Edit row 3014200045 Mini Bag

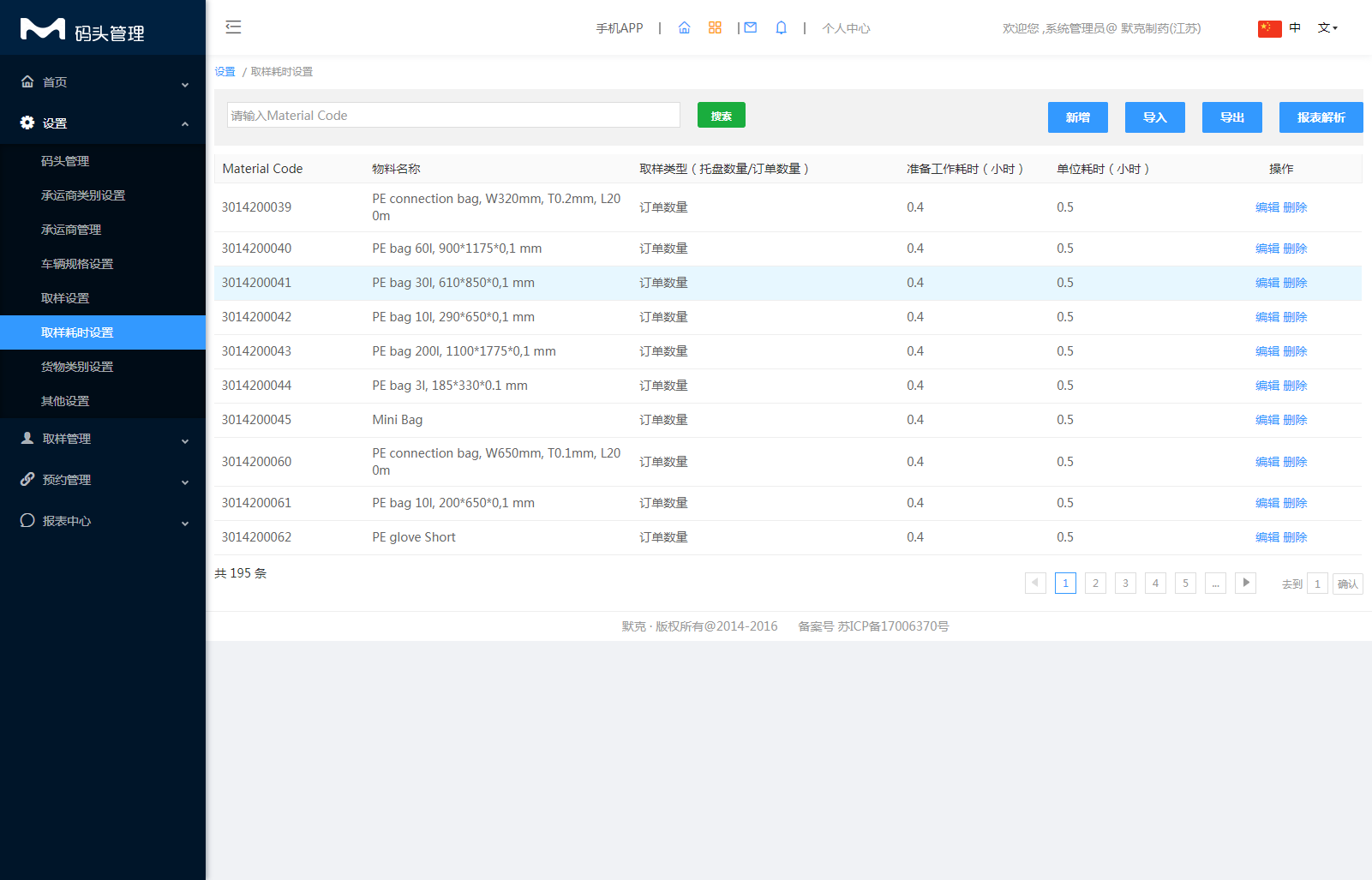tap(1267, 420)
